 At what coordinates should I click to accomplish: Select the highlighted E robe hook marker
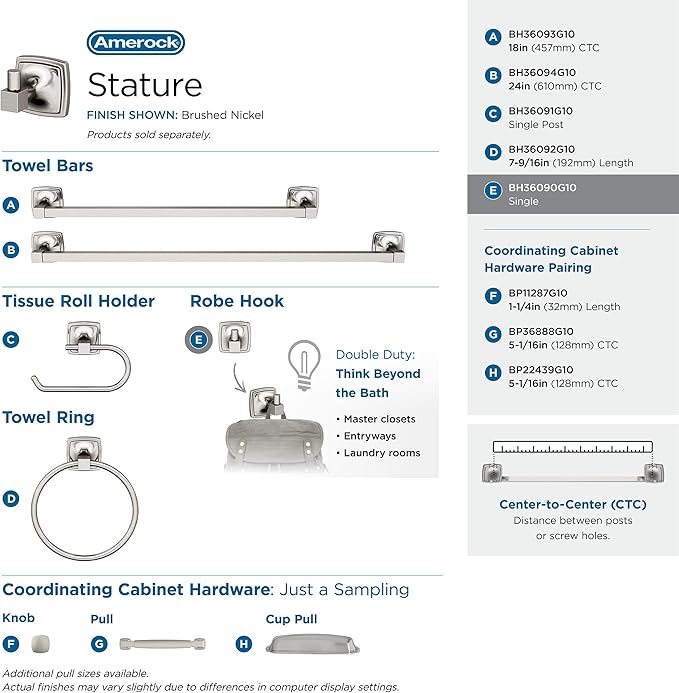pos(198,340)
